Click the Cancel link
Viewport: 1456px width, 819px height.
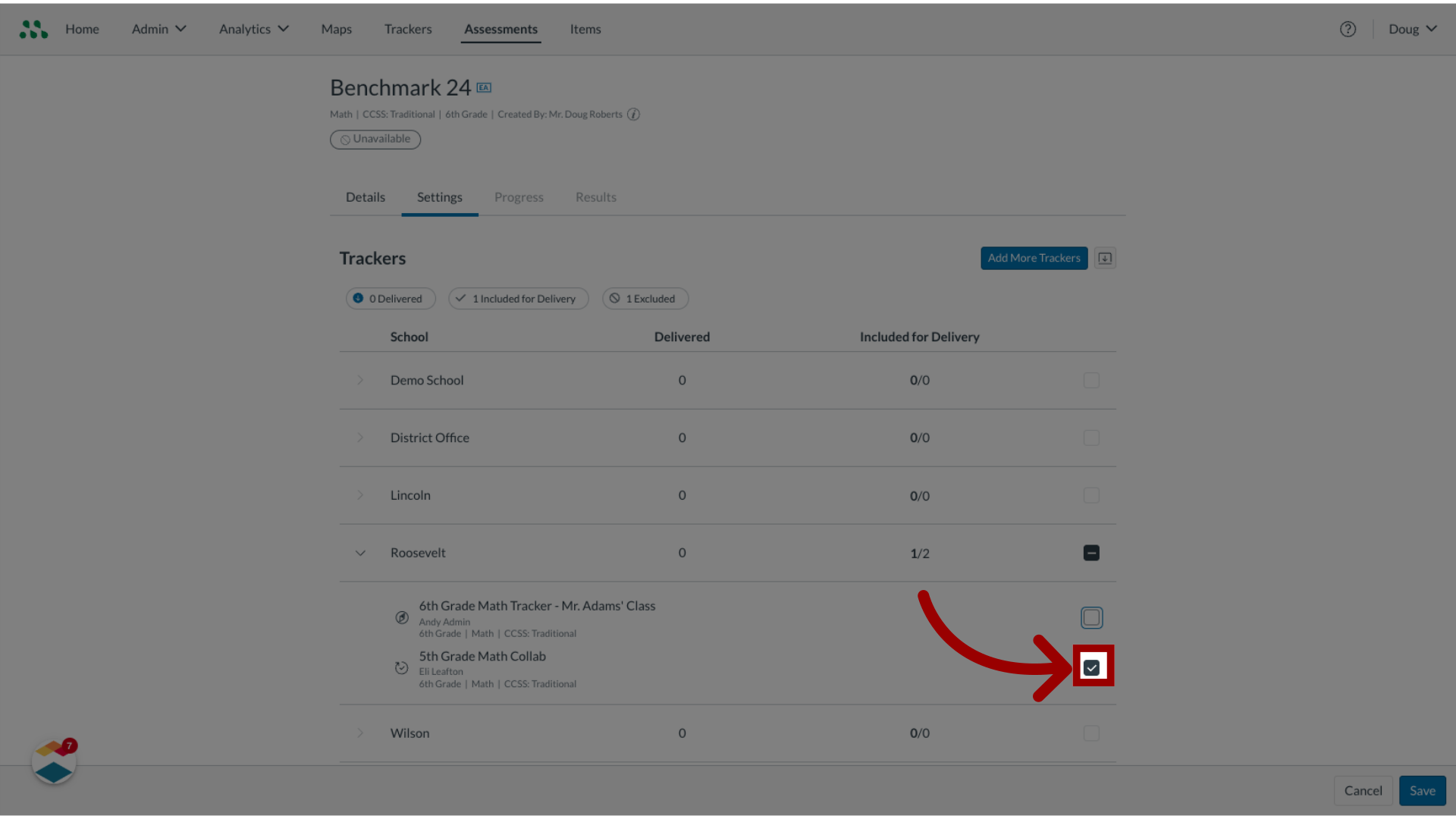(x=1363, y=790)
